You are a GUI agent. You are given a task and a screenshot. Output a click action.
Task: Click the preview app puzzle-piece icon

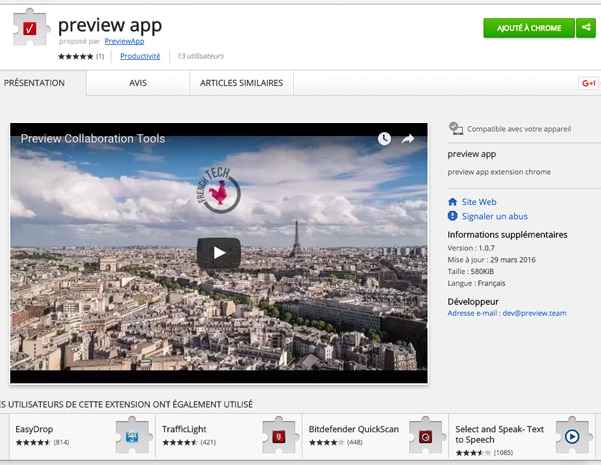click(x=31, y=28)
